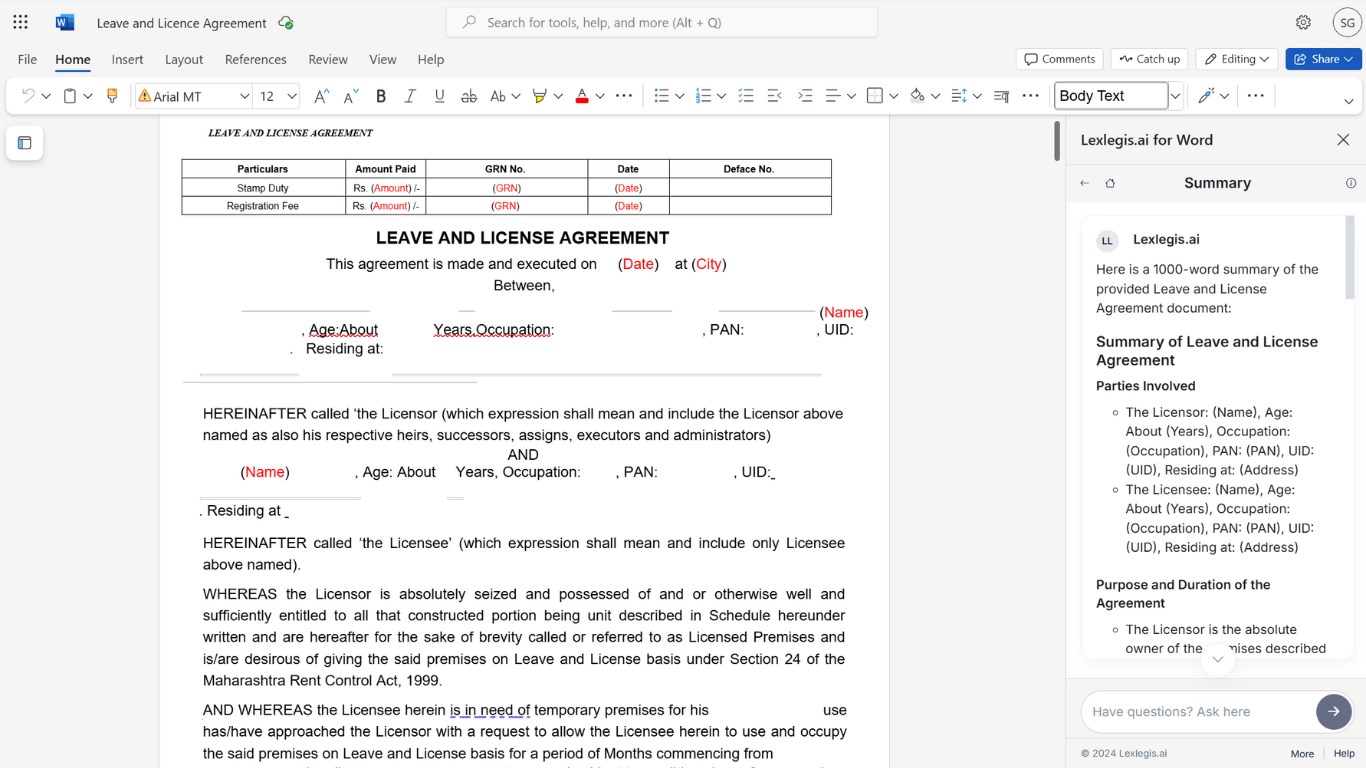Go back in Lexlegis panel
The height and width of the screenshot is (768, 1366).
[1085, 183]
